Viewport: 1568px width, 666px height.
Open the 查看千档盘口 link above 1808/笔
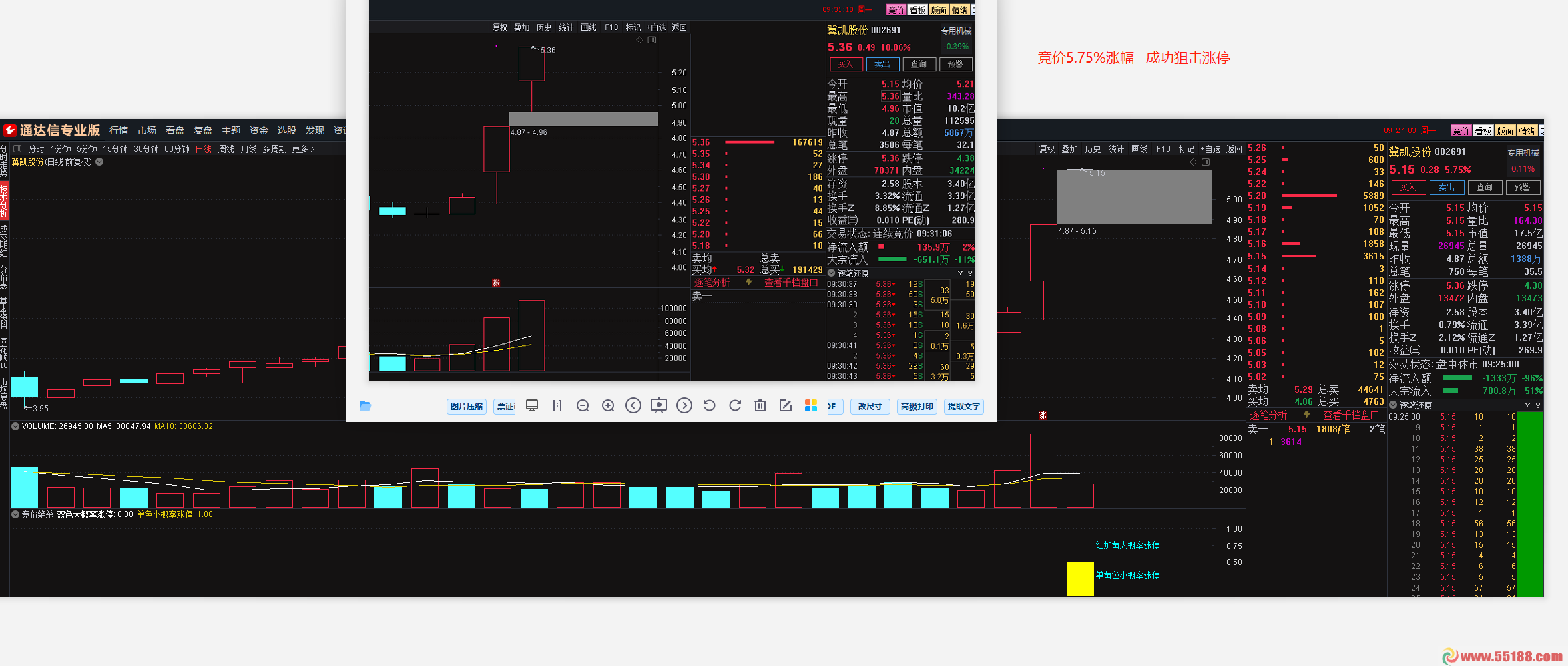coord(1351,415)
